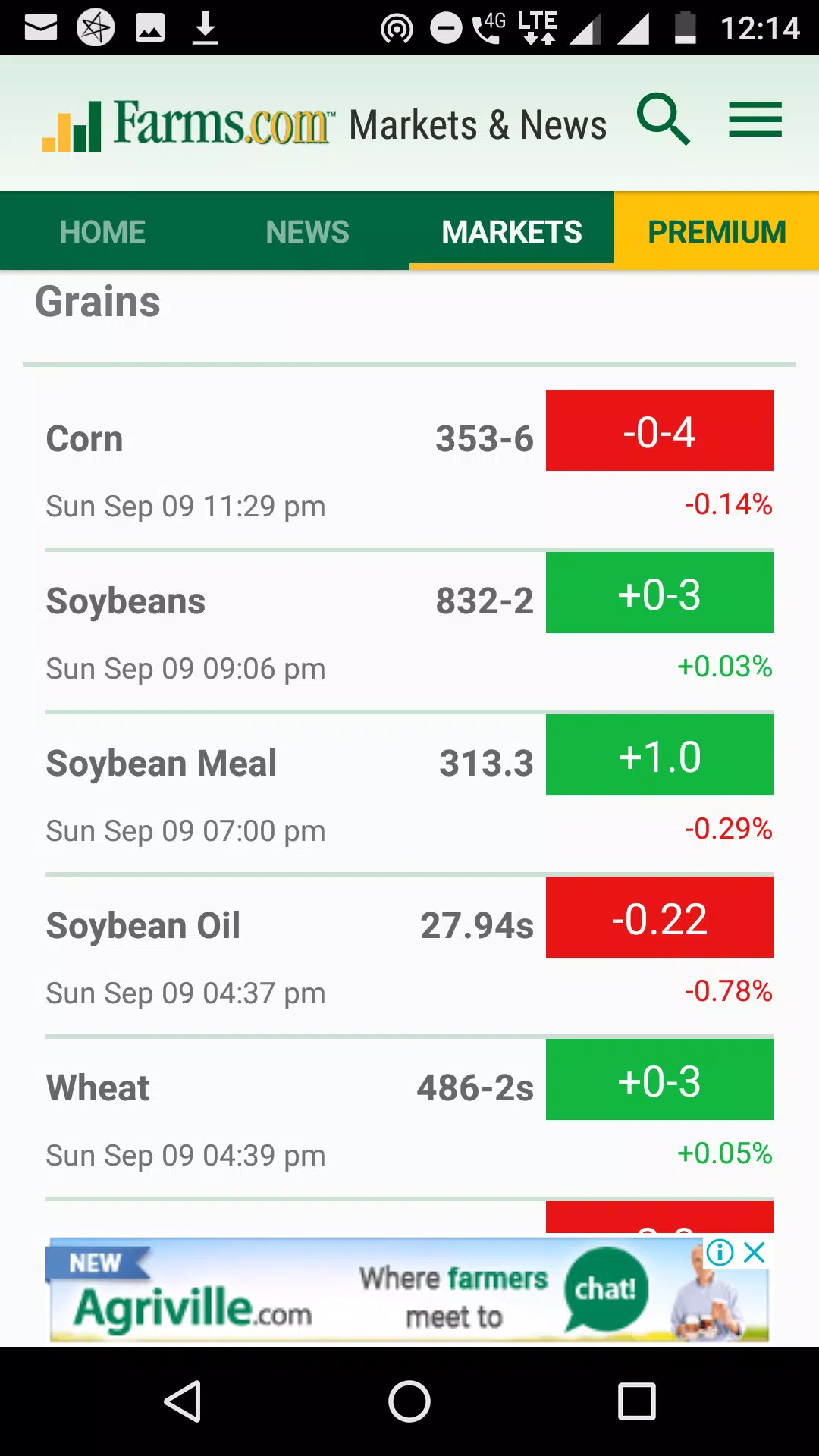Screen dimensions: 819x1456
Task: Open the hamburger menu icon
Action: pyautogui.click(x=755, y=120)
